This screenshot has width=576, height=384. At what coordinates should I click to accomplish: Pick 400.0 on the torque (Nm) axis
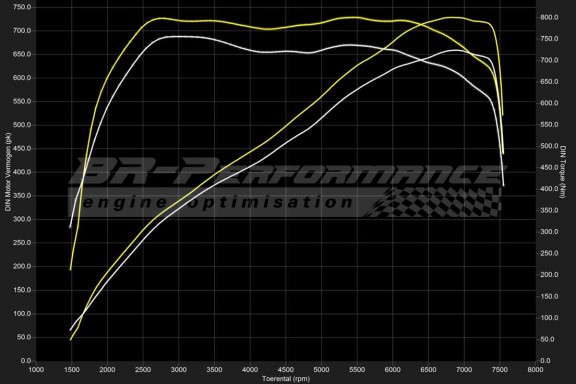[549, 189]
